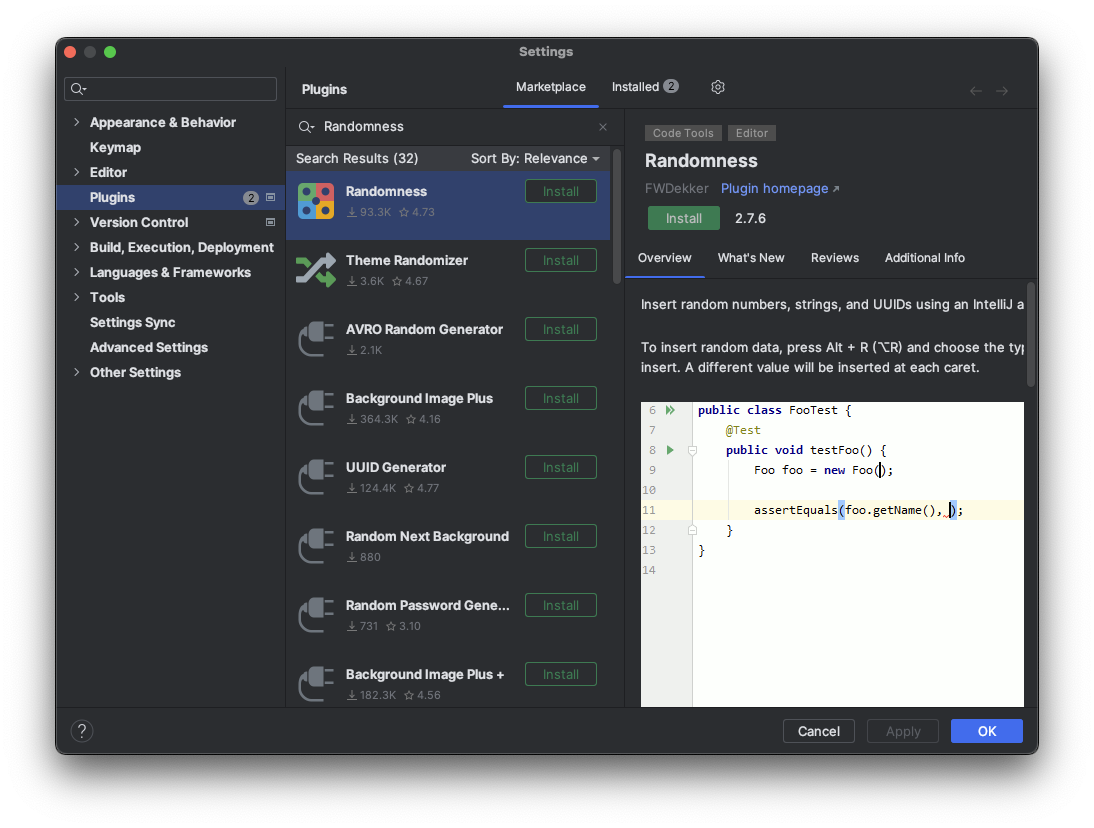
Task: Select Keymap in the settings tree
Action: [115, 147]
